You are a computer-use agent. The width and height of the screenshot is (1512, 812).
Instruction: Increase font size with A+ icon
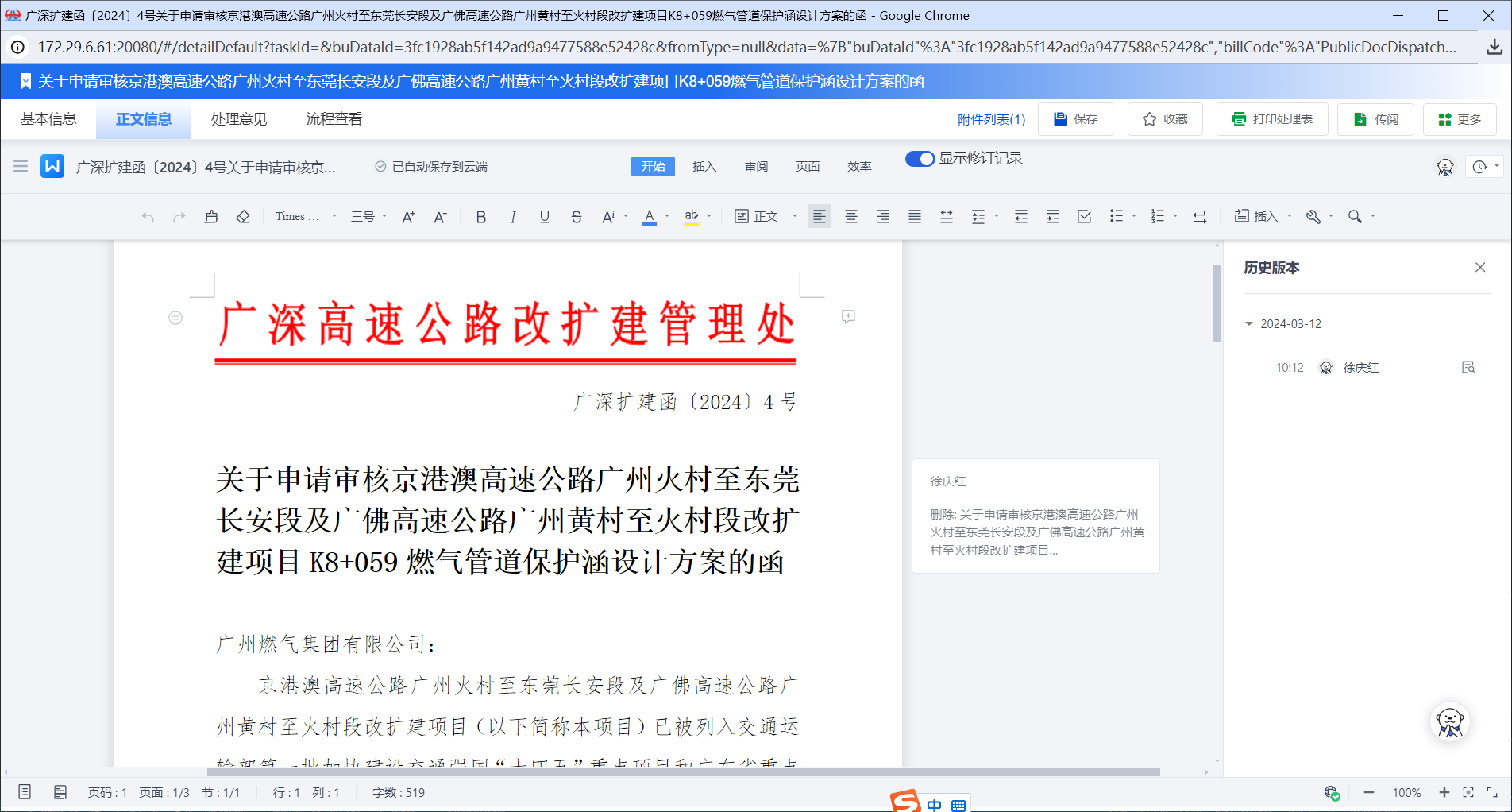(408, 217)
